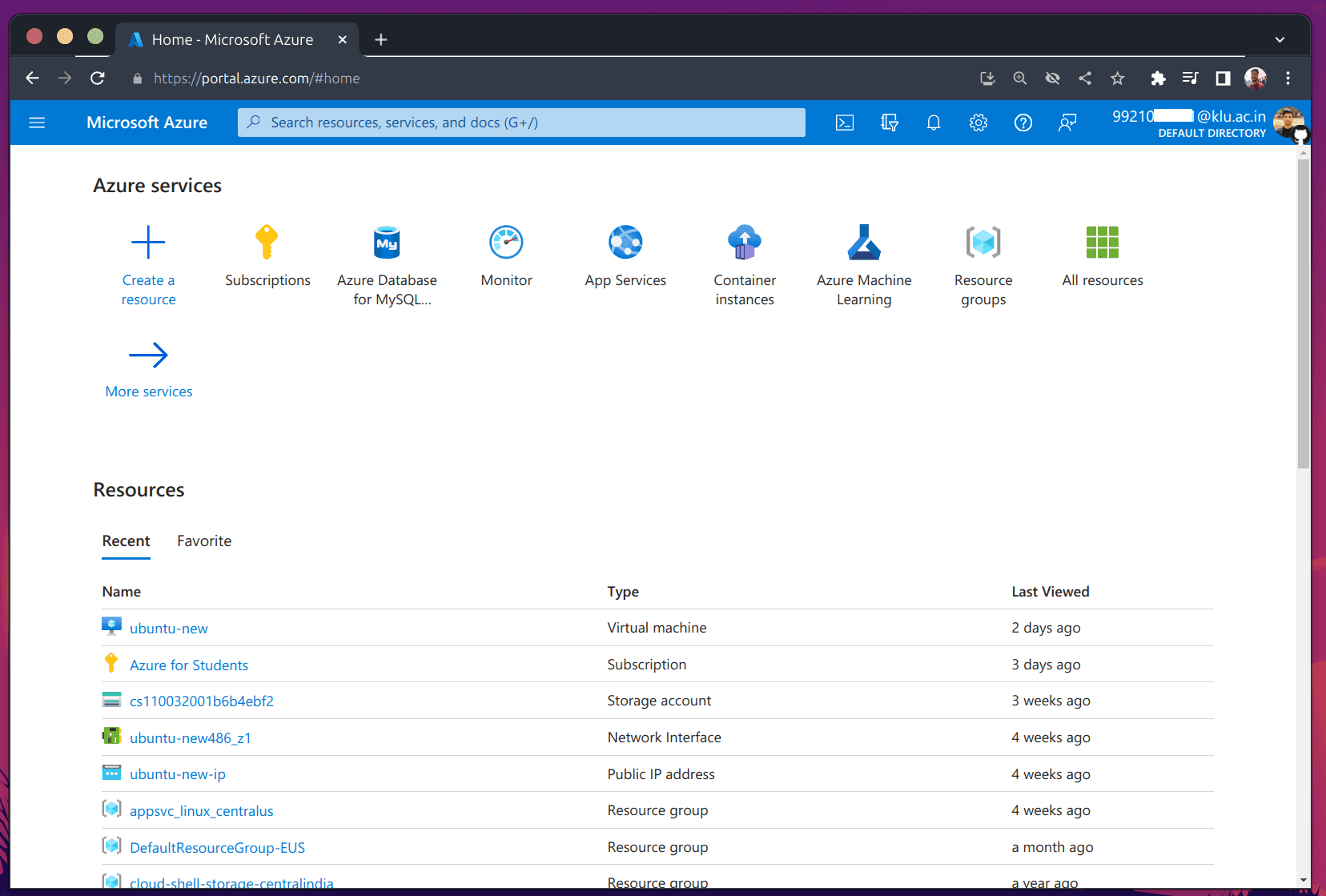
Task: Click the Type column header
Action: pyautogui.click(x=623, y=592)
